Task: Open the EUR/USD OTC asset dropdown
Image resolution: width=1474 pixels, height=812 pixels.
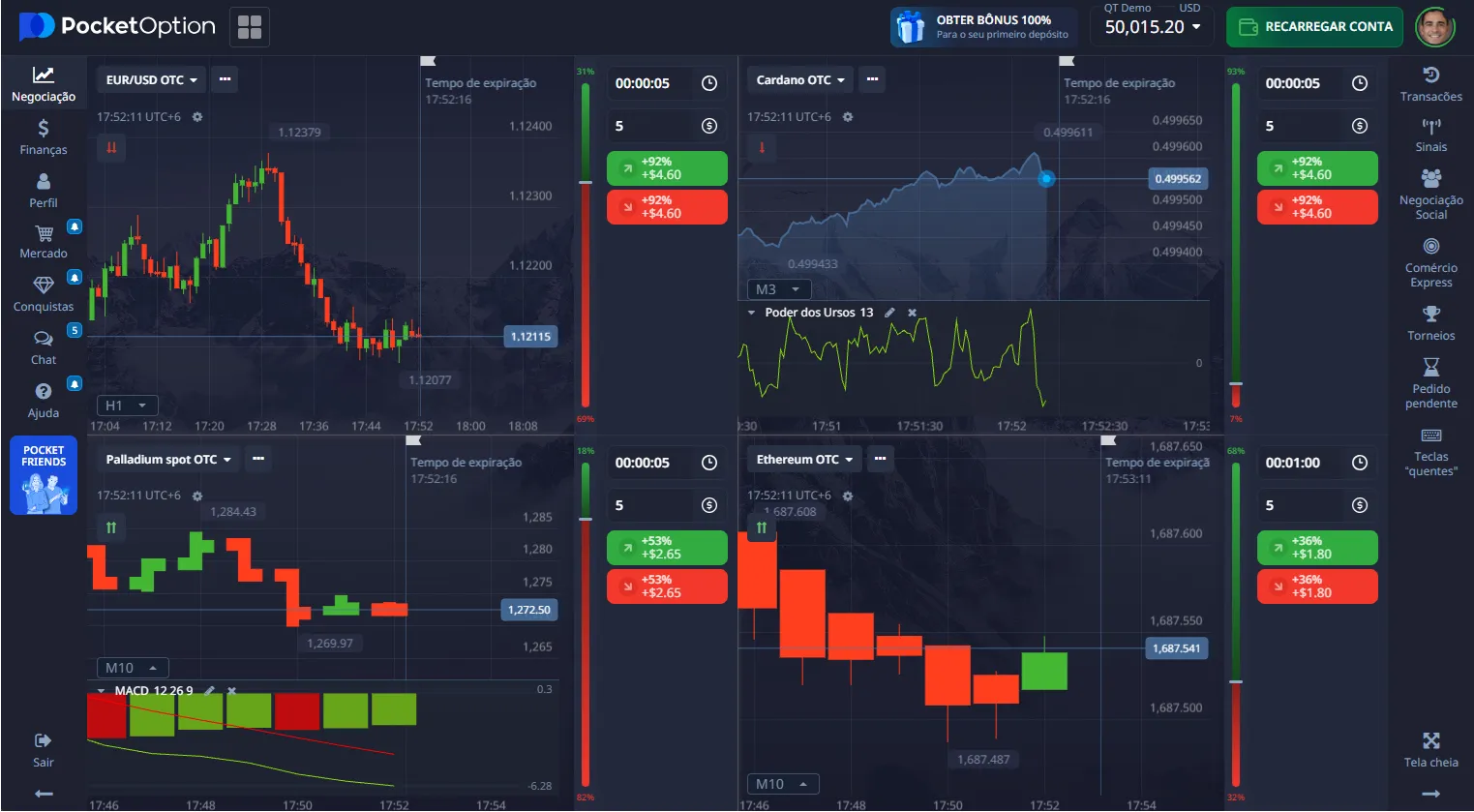Action: pos(151,80)
